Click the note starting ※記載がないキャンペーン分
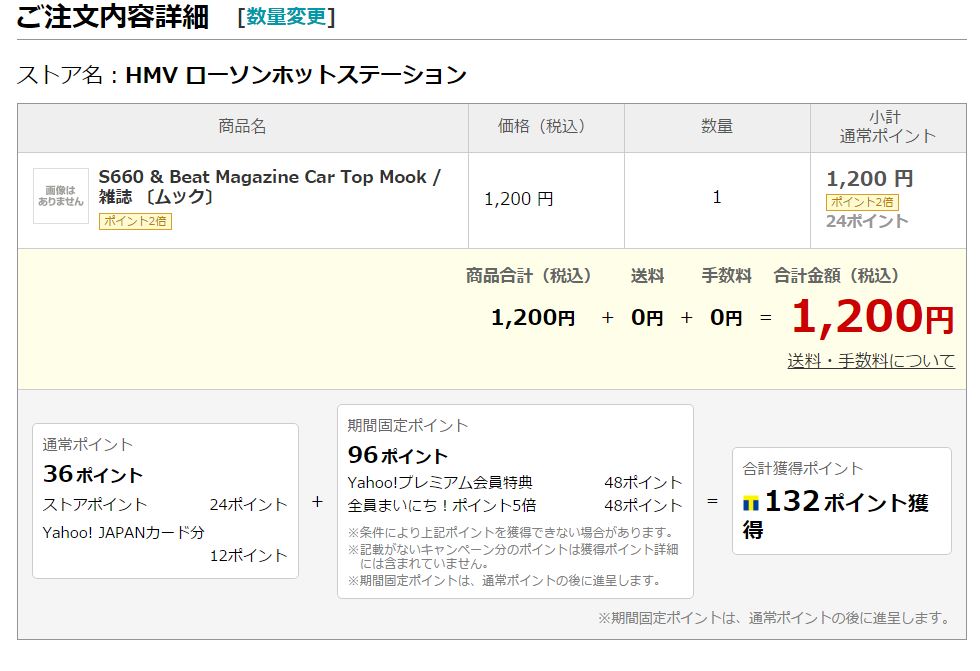Image resolution: width=980 pixels, height=671 pixels. [x=513, y=556]
